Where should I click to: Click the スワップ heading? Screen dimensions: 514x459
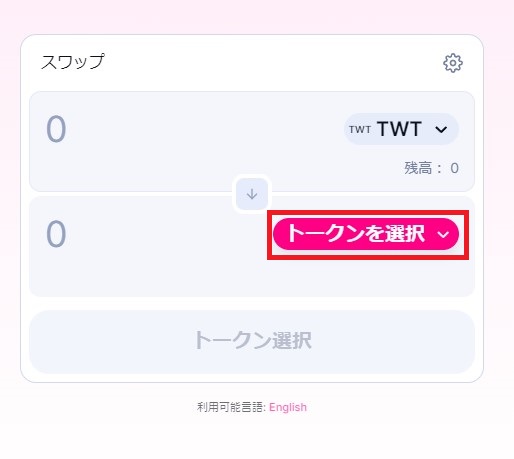tap(72, 62)
